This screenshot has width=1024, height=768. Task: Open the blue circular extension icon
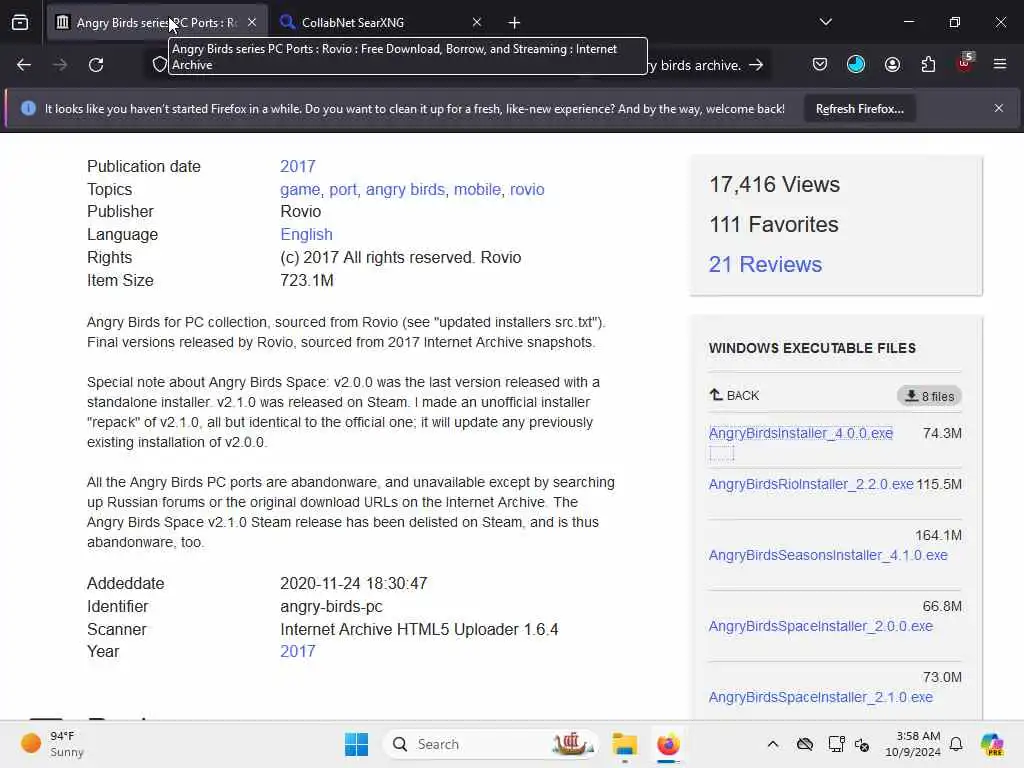[856, 64]
